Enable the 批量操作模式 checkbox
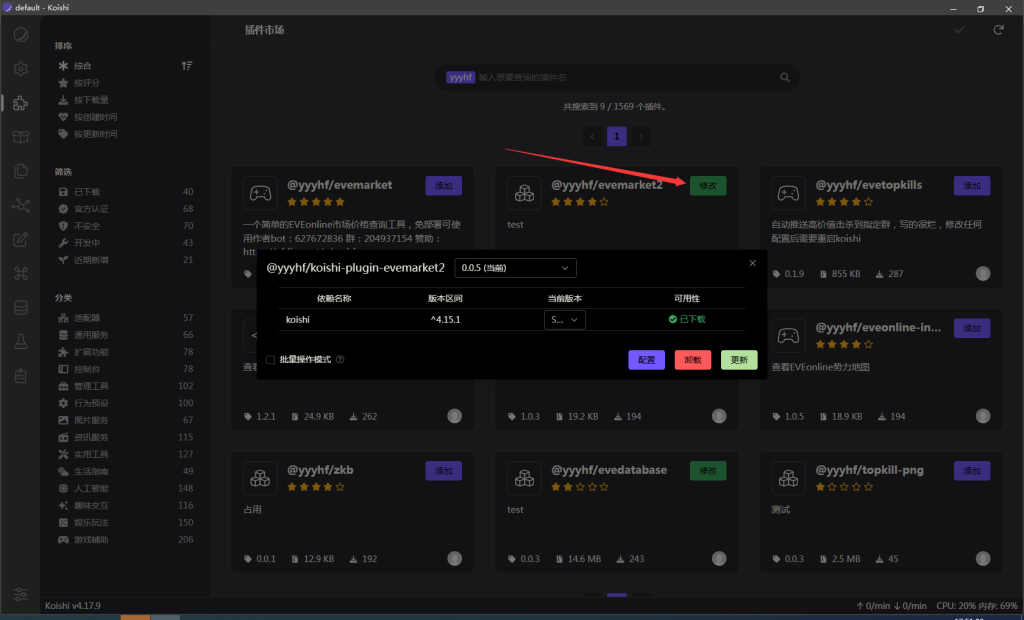This screenshot has width=1024, height=620. pyautogui.click(x=271, y=360)
